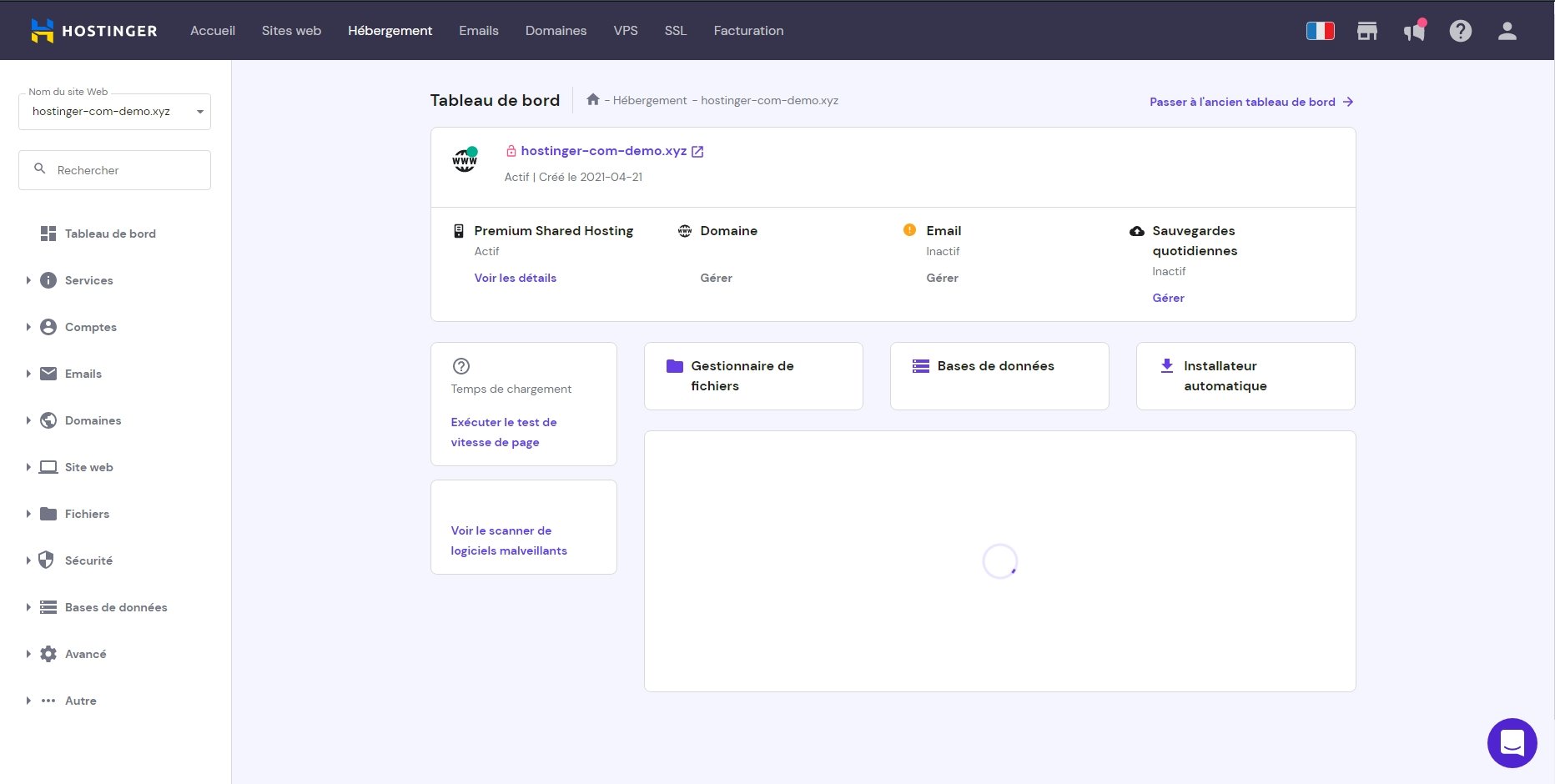Click the Comptes person icon
The image size is (1555, 784).
[48, 327]
